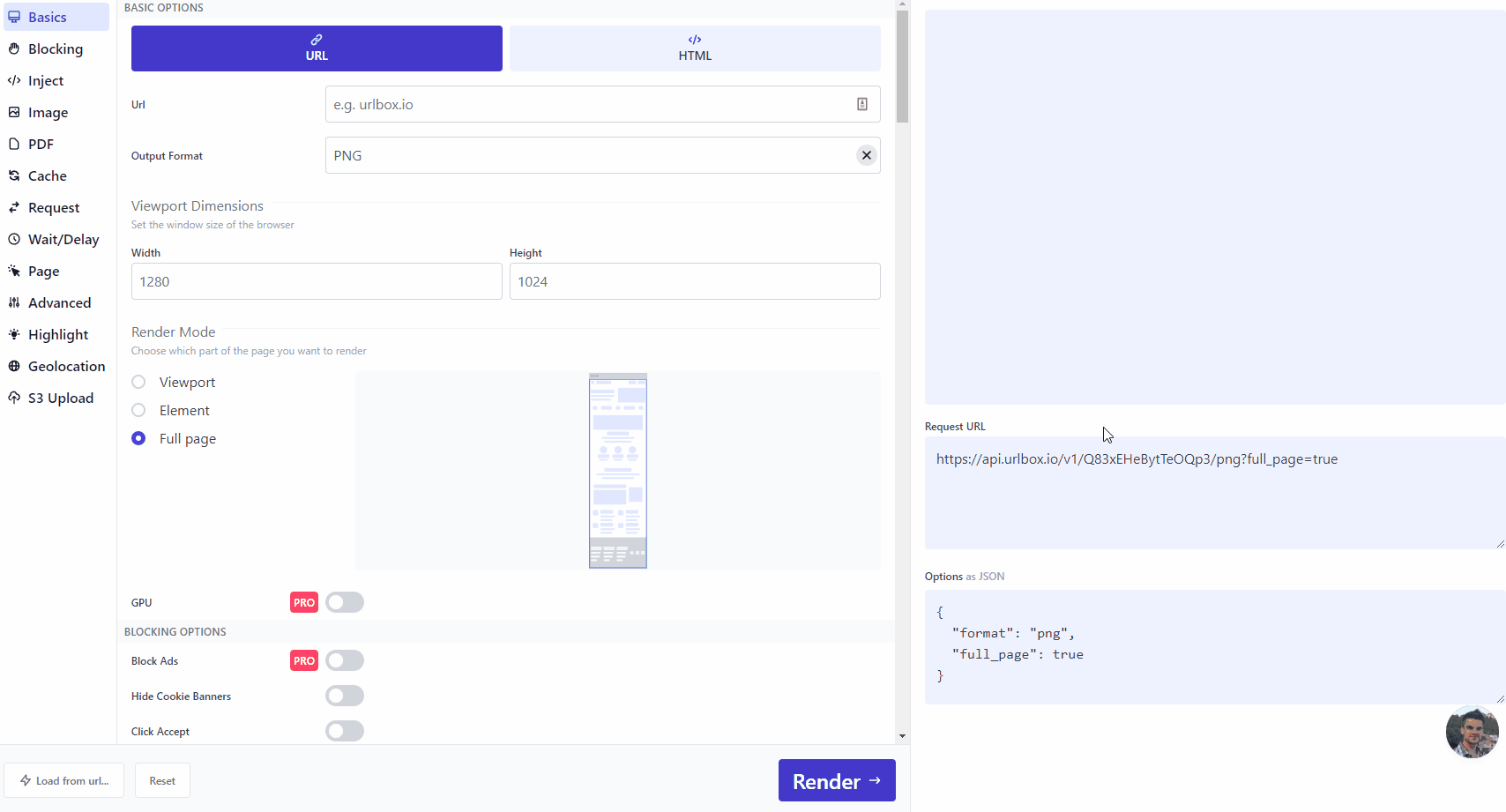The height and width of the screenshot is (812, 1506).
Task: Click the Highlight icon in sidebar
Action: point(14,335)
